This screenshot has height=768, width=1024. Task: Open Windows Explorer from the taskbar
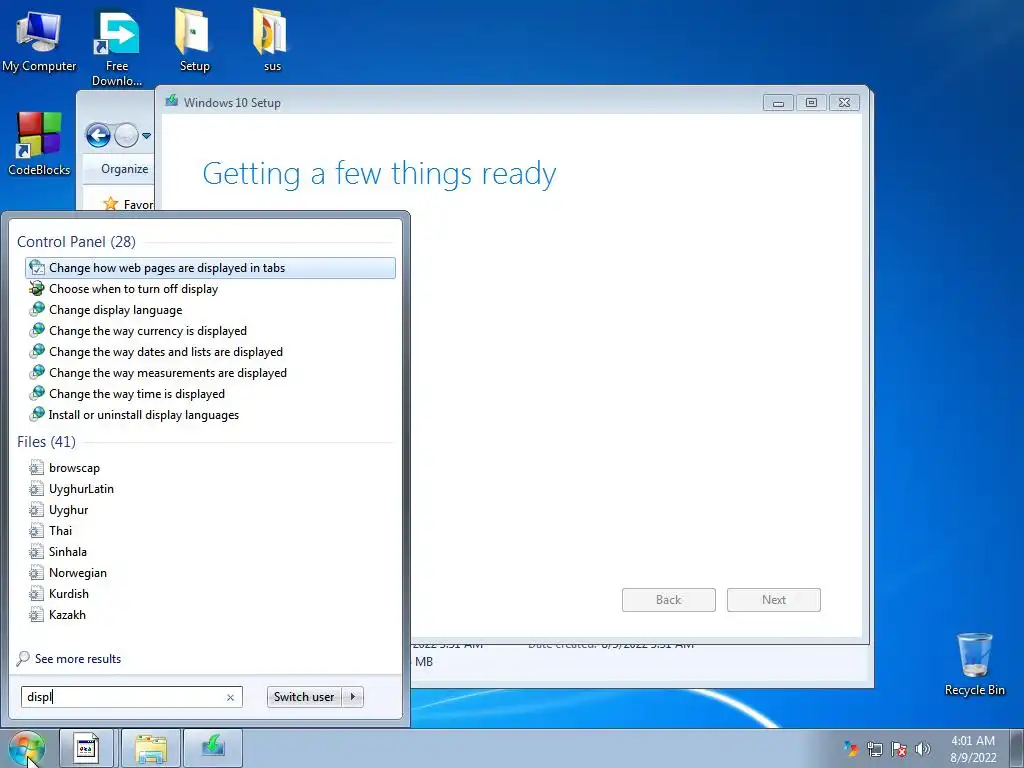pyautogui.click(x=151, y=748)
